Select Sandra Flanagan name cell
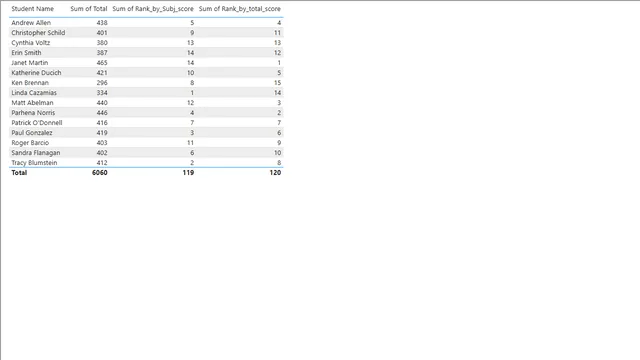Screen dimensions: 640x360 [36, 153]
